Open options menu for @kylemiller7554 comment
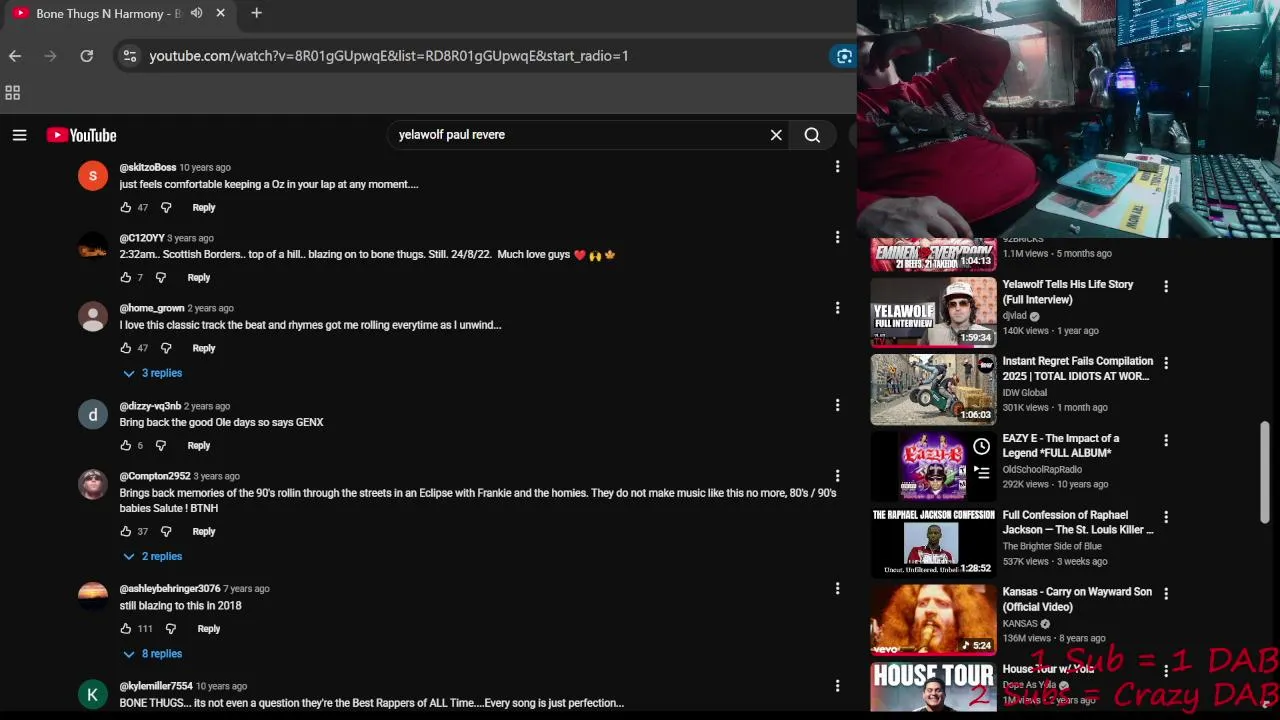1280x720 pixels. tap(837, 686)
